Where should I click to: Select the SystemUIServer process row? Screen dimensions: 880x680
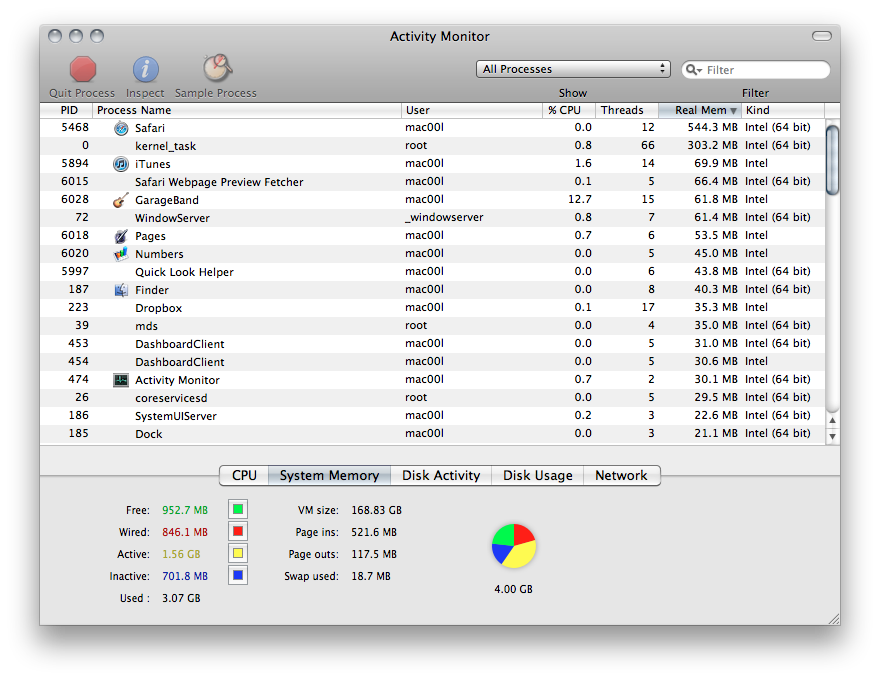(x=432, y=416)
